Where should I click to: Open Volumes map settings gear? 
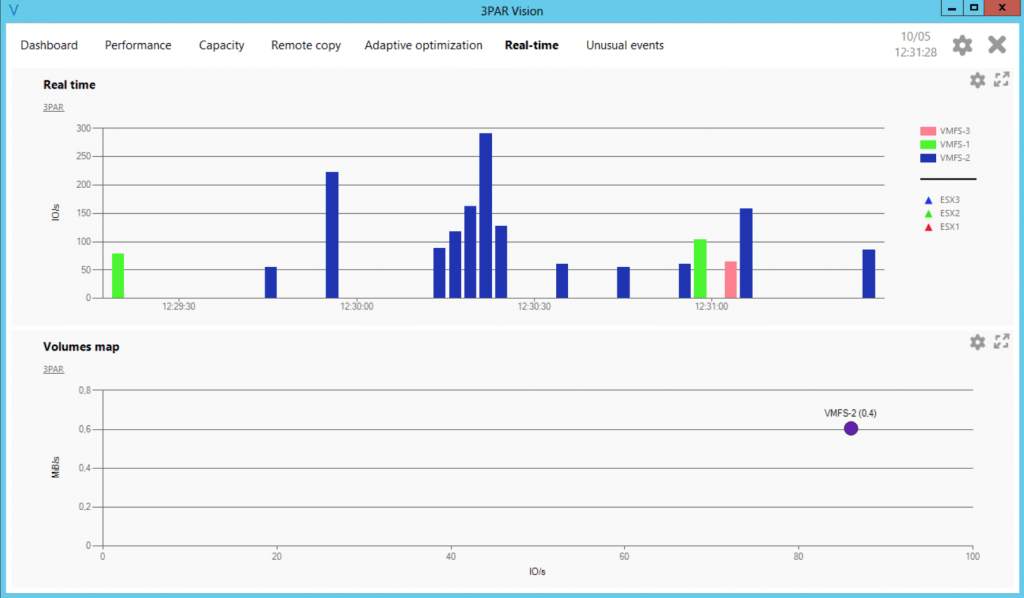tap(977, 342)
